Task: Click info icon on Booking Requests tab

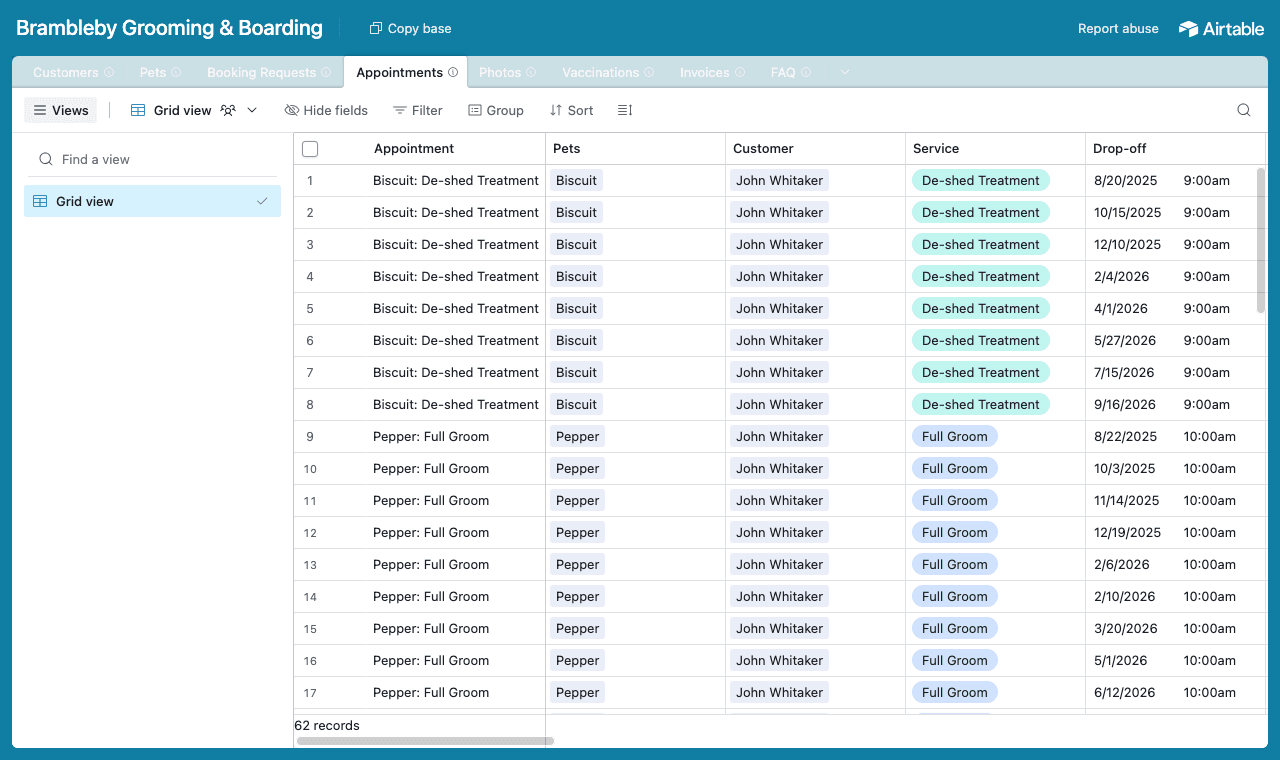Action: coord(326,73)
